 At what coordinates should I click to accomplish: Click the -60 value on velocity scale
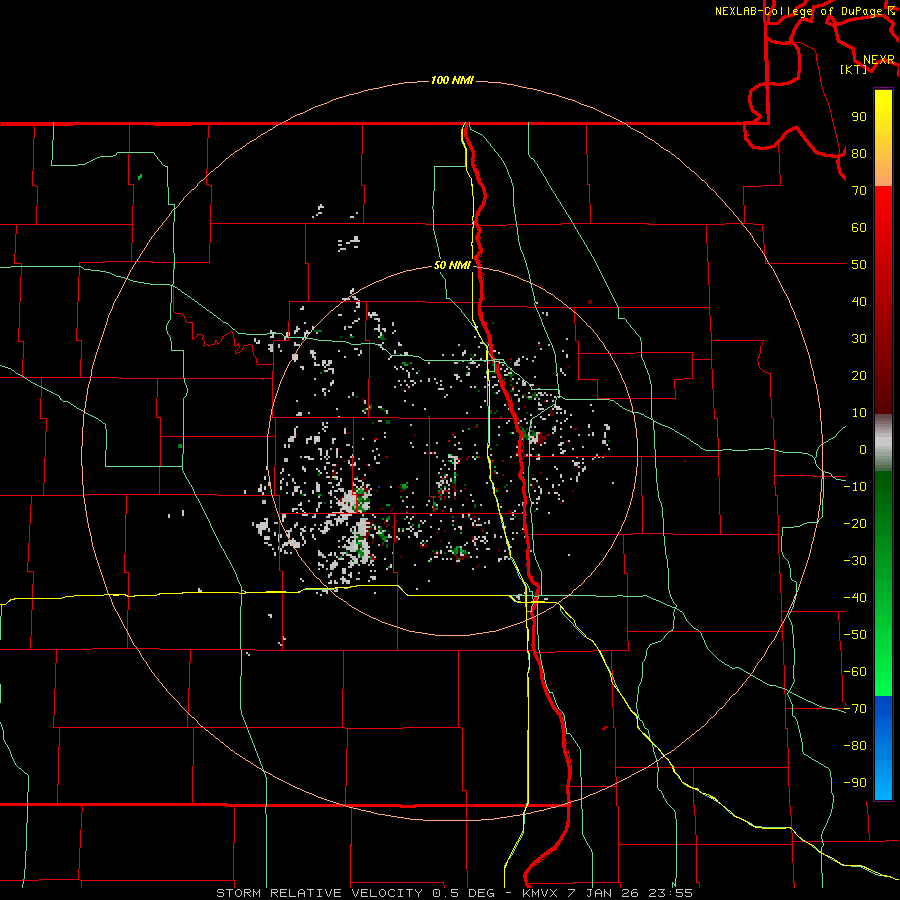point(855,672)
